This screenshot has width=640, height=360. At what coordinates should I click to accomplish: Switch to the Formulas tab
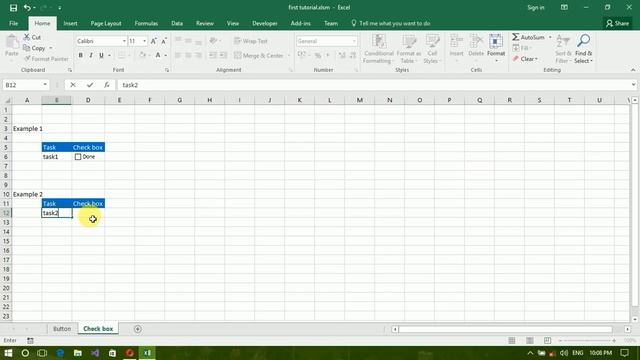[146, 23]
